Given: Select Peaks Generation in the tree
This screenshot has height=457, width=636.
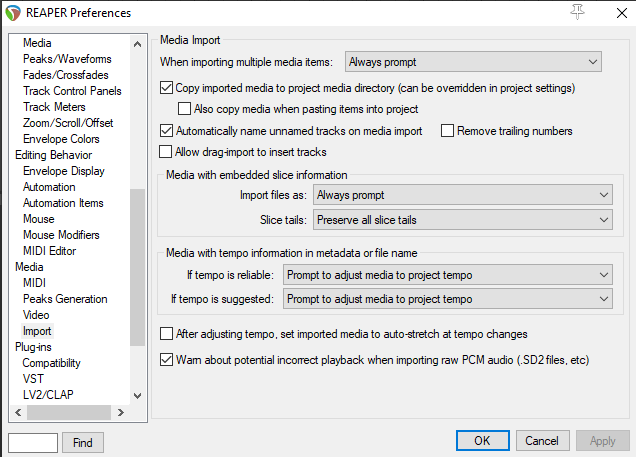Looking at the screenshot, I should (65, 299).
